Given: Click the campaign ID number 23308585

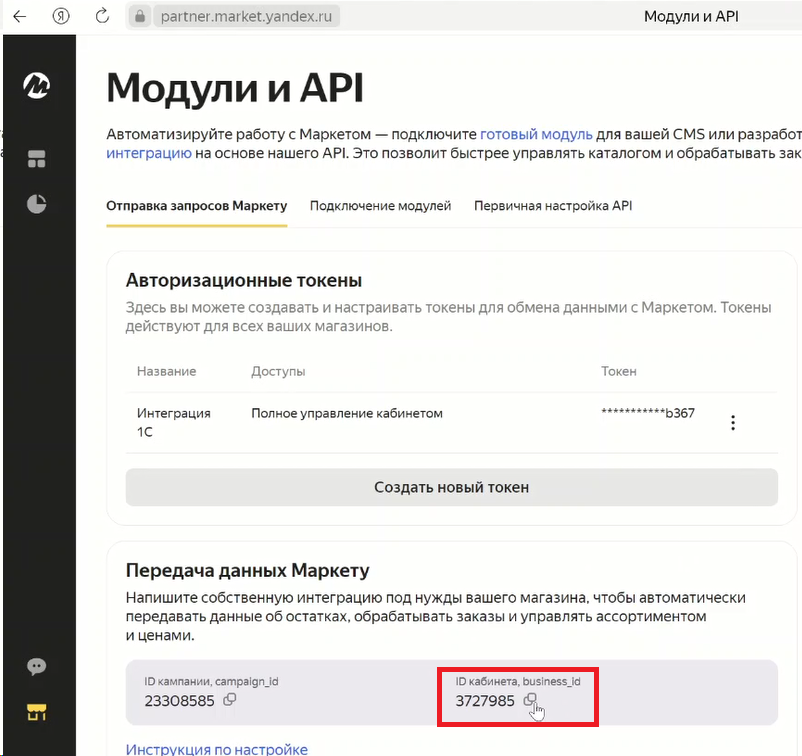Looking at the screenshot, I should tap(179, 700).
